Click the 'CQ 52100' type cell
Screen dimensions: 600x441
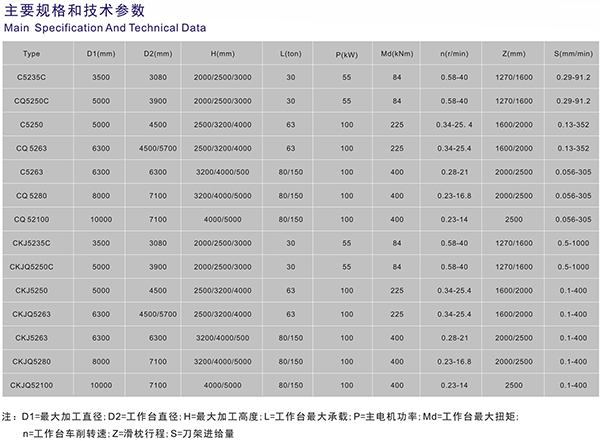[x=31, y=220]
